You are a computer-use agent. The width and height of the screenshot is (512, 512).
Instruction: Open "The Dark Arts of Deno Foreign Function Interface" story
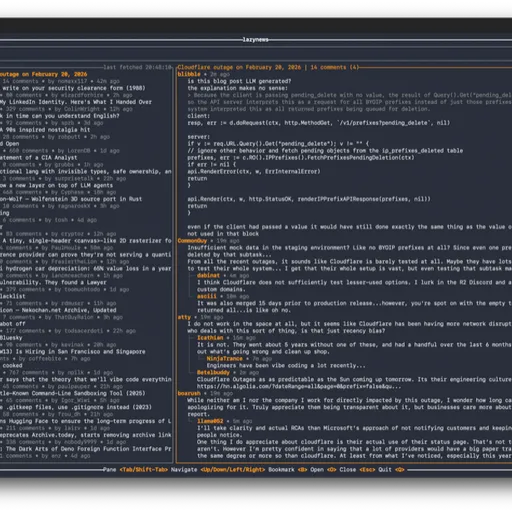[86, 449]
